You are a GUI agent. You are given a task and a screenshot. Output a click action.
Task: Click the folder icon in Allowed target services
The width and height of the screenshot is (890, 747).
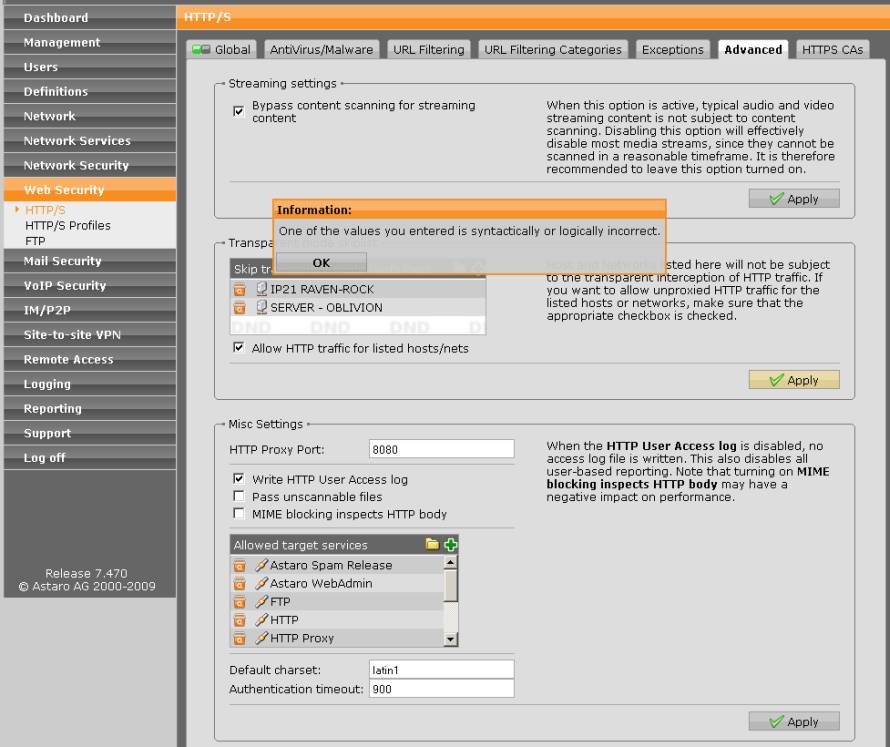pyautogui.click(x=433, y=545)
